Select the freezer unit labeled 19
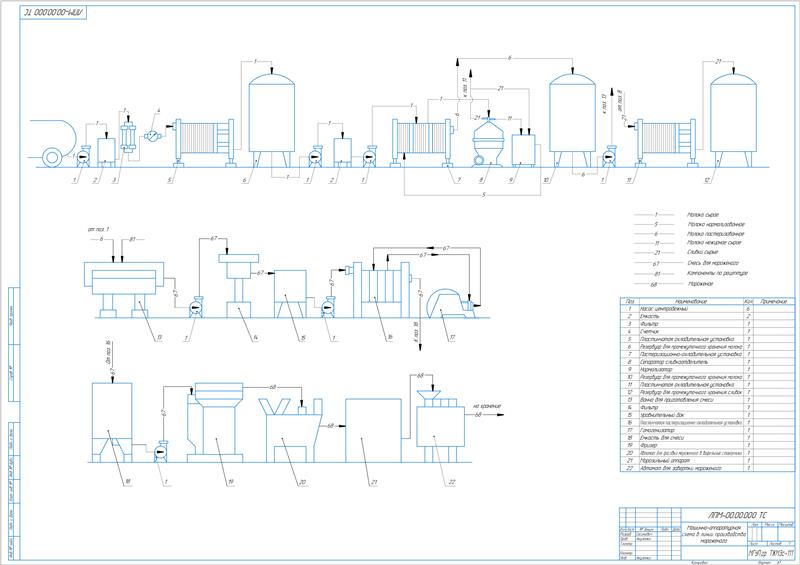This screenshot has width=800, height=565. pos(215,423)
